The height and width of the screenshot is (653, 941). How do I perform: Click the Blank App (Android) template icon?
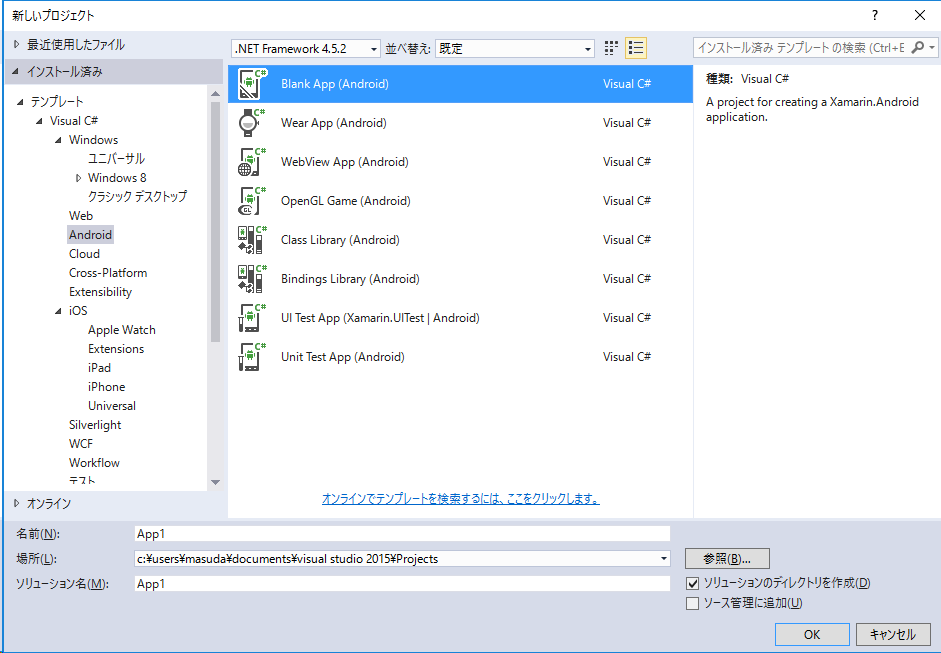(251, 84)
